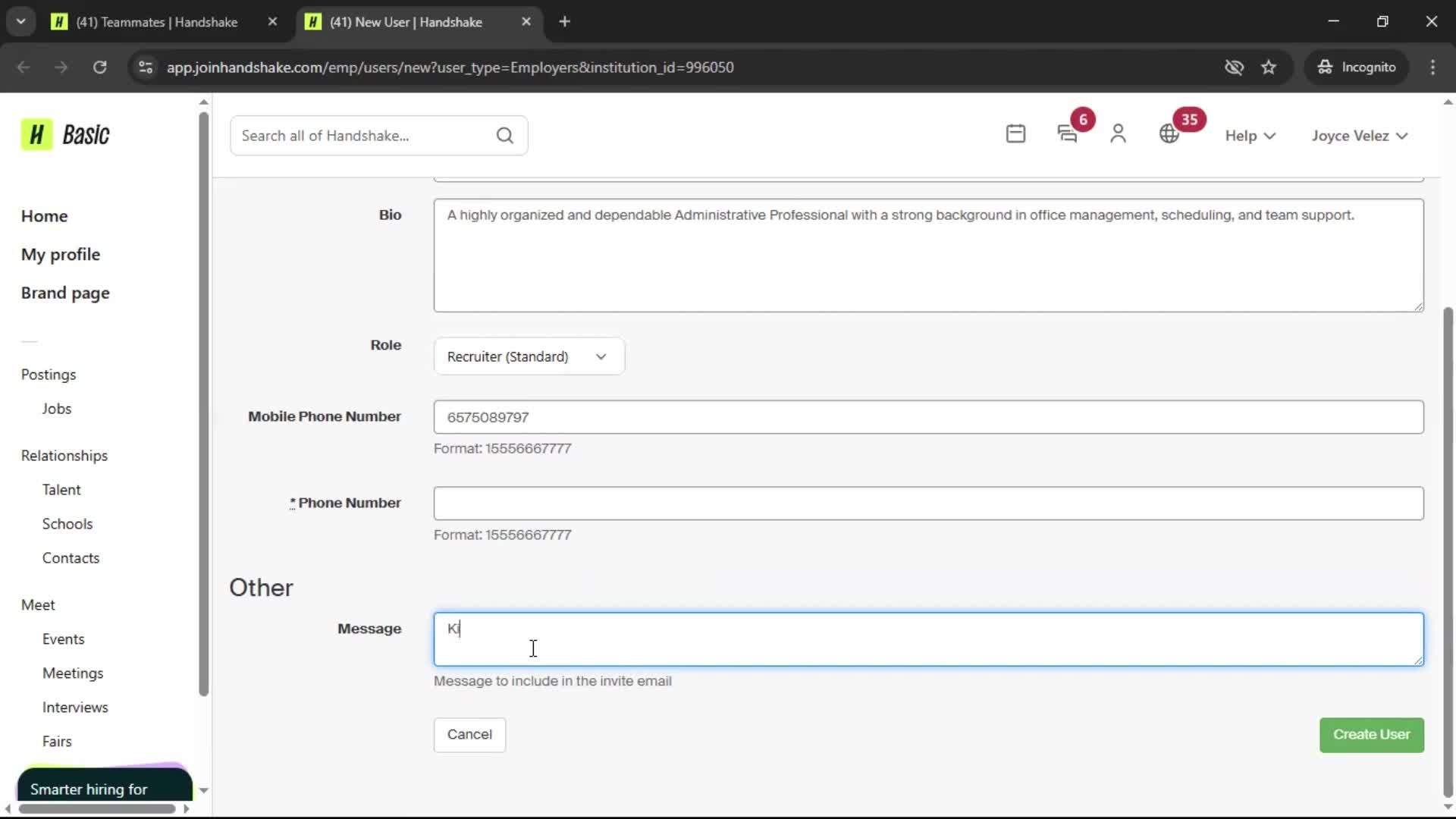The height and width of the screenshot is (819, 1456).
Task: Open messages icon with 6 badge
Action: click(x=1067, y=134)
